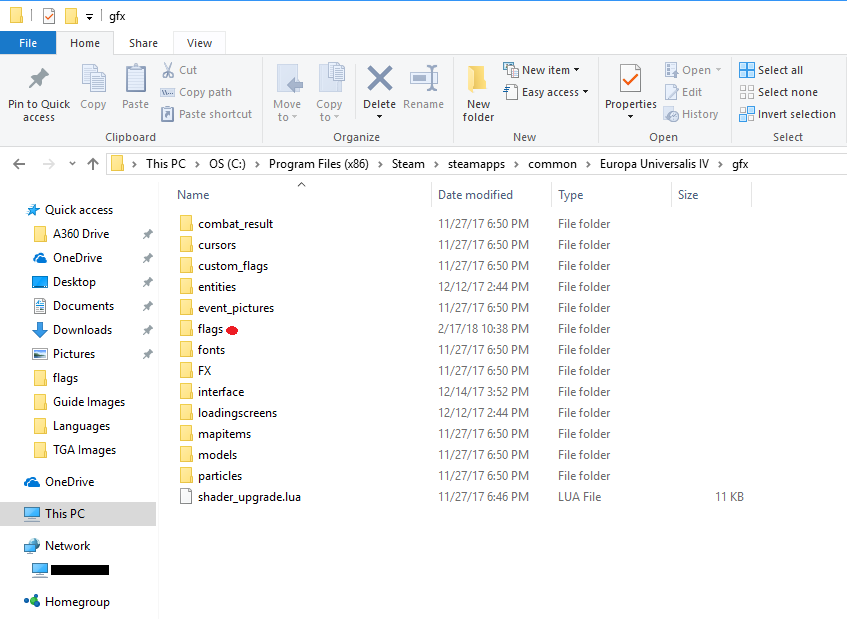The image size is (847, 619).
Task: Open Desktop in navigation pane
Action: coord(74,282)
